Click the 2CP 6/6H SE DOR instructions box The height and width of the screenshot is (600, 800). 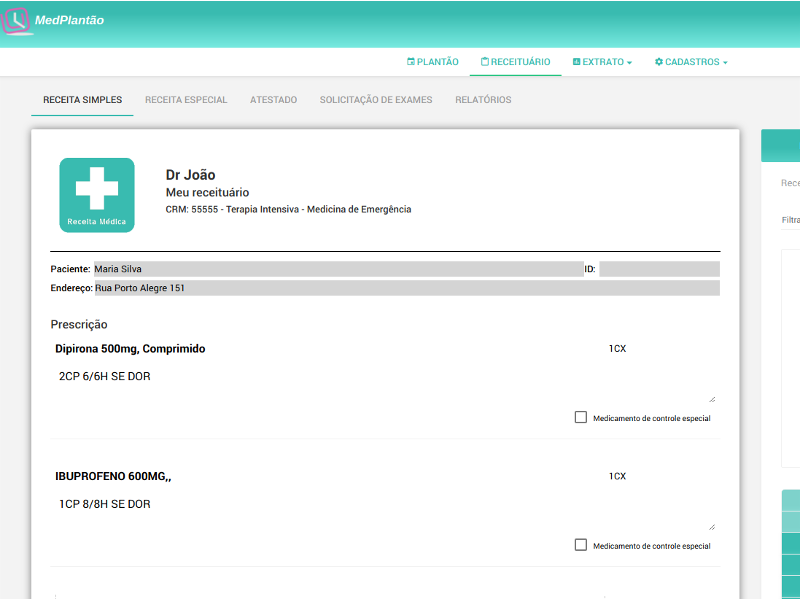[385, 384]
